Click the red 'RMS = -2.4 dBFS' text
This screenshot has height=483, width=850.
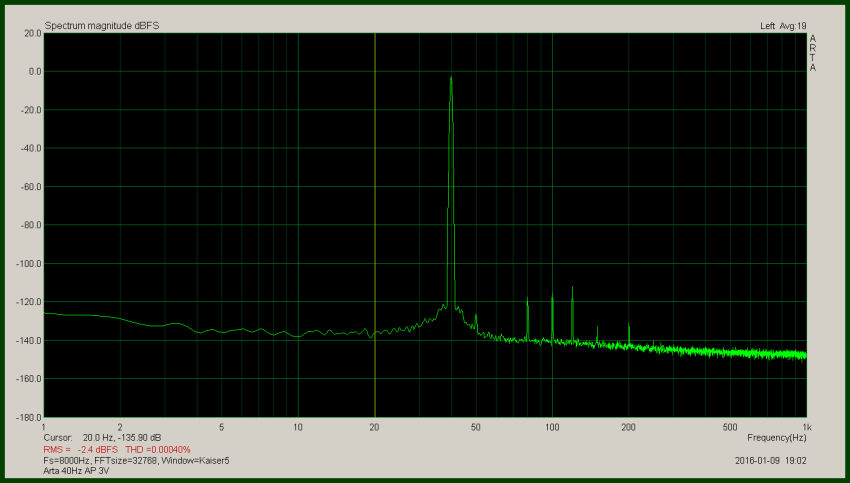[x=81, y=449]
